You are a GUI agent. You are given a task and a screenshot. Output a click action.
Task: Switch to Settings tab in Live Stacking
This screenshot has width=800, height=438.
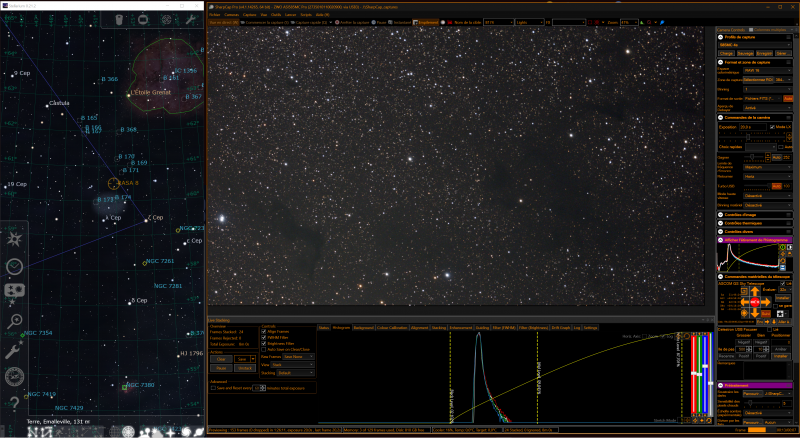pyautogui.click(x=590, y=328)
